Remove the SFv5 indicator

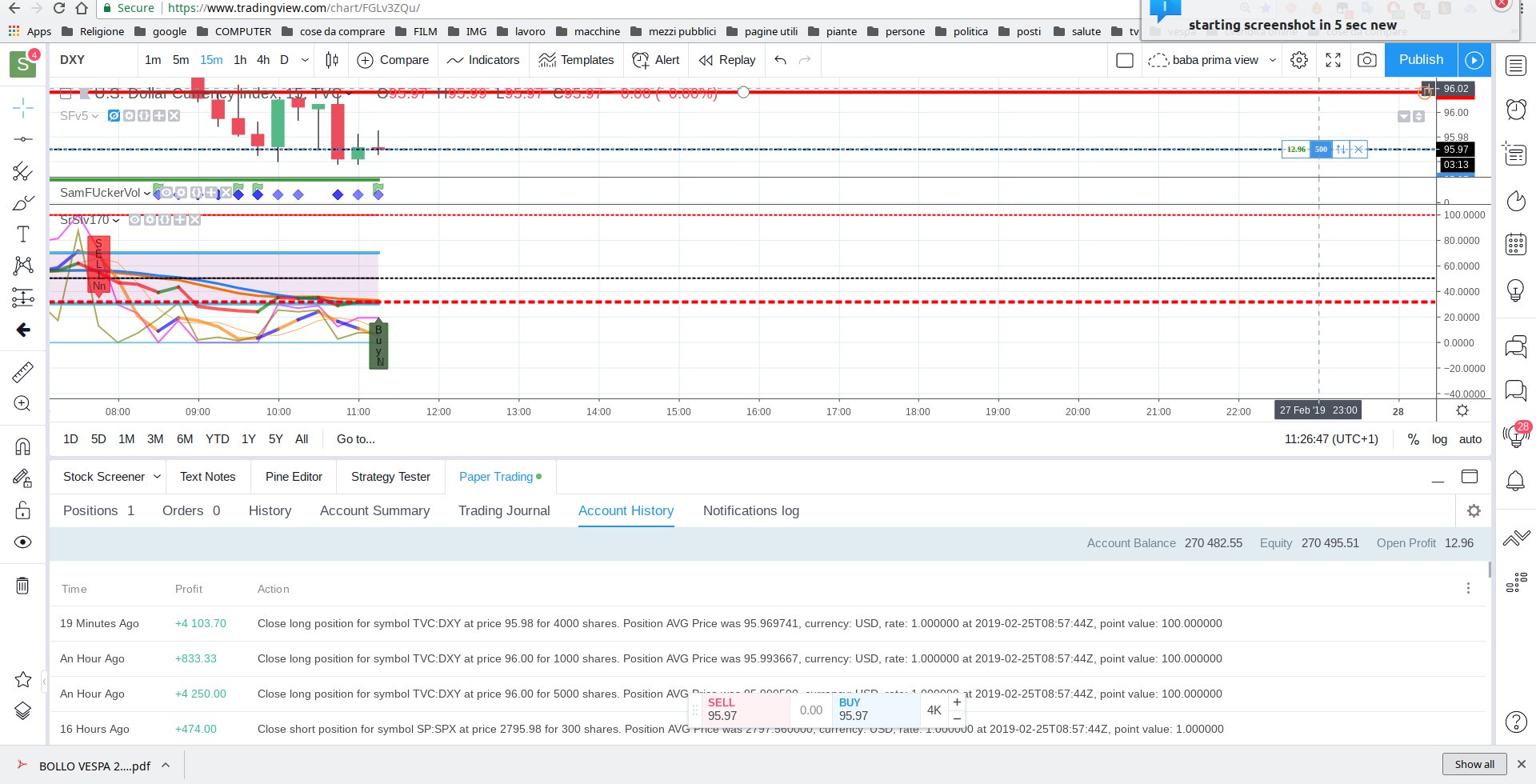174,116
